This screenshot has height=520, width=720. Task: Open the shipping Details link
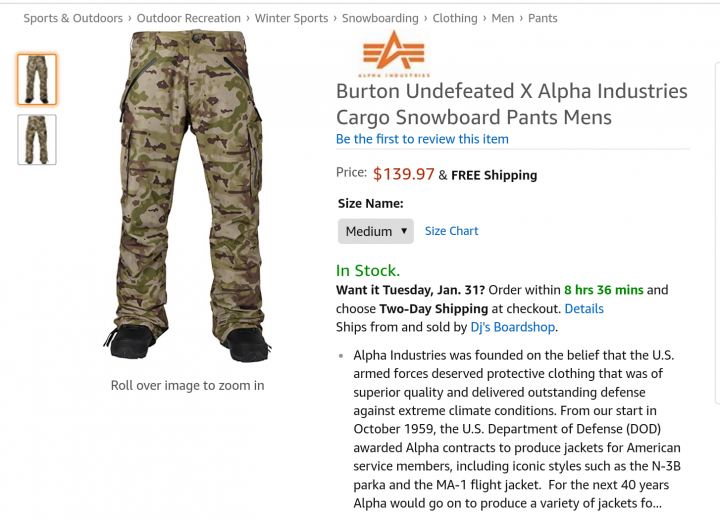pos(584,308)
